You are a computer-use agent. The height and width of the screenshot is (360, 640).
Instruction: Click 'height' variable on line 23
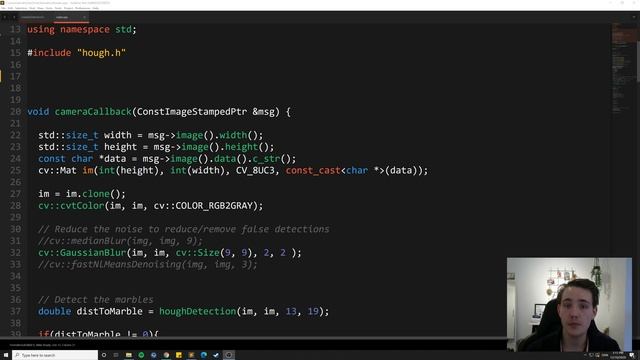pyautogui.click(x=120, y=147)
